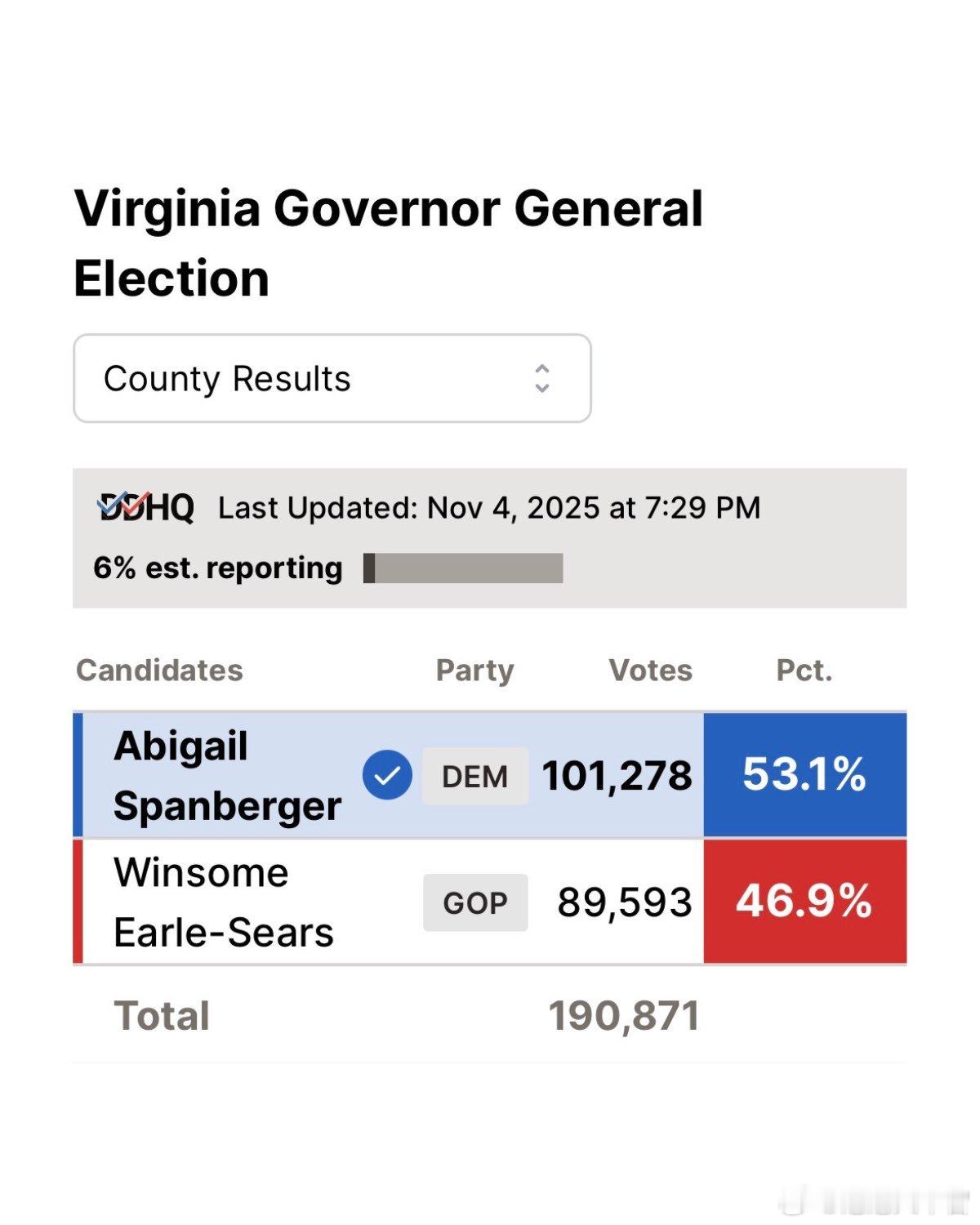This screenshot has height=1225, width=980.
Task: Click the up-down chevron in County Results
Action: click(541, 378)
